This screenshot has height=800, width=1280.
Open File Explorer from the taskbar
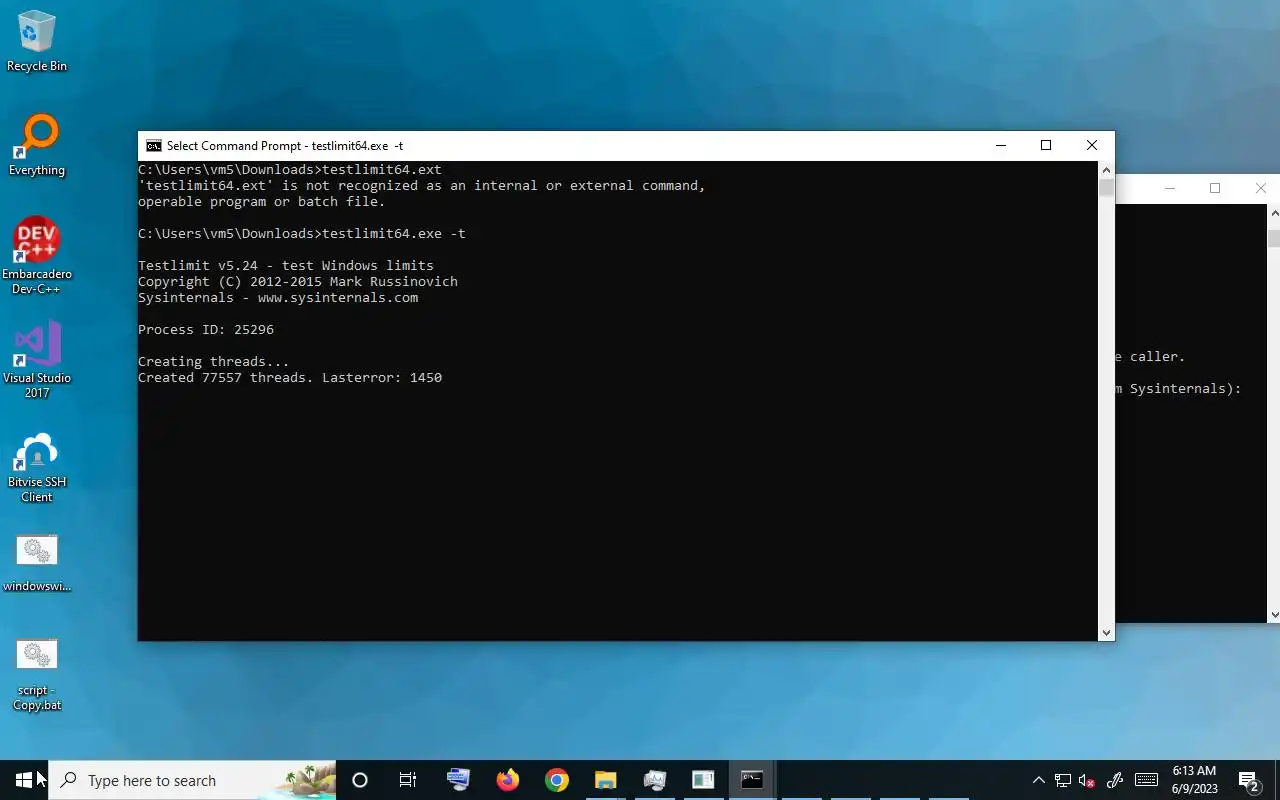[x=605, y=780]
